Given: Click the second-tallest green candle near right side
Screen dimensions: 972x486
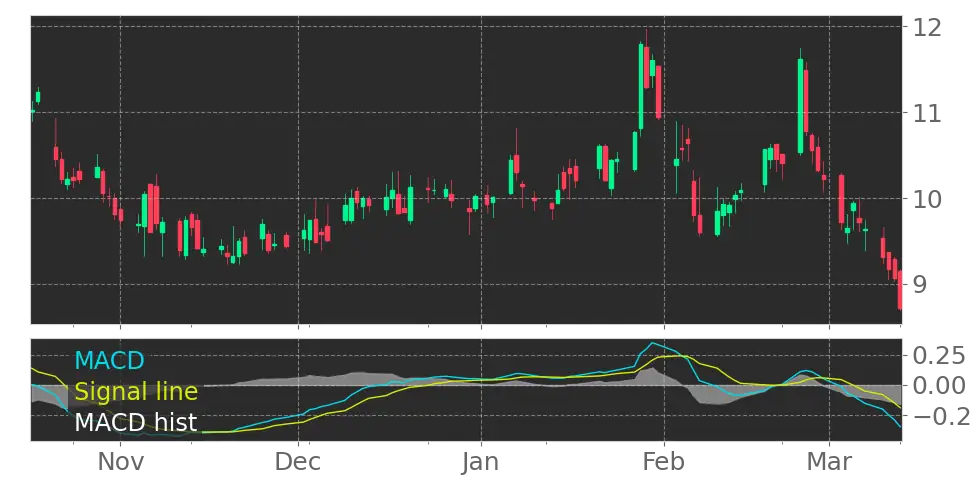Looking at the screenshot, I should pyautogui.click(x=801, y=105).
